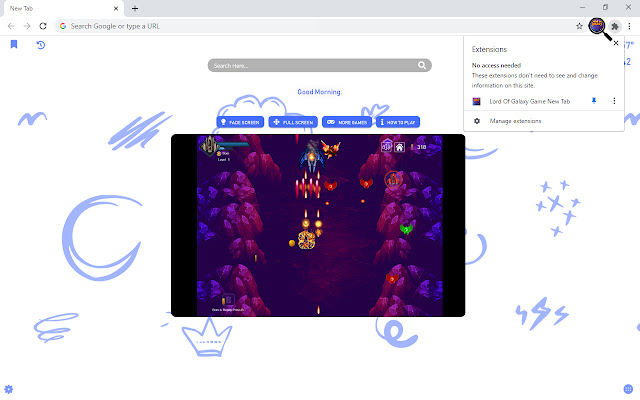Click the Full Screen button
The image size is (640, 400).
tap(293, 122)
